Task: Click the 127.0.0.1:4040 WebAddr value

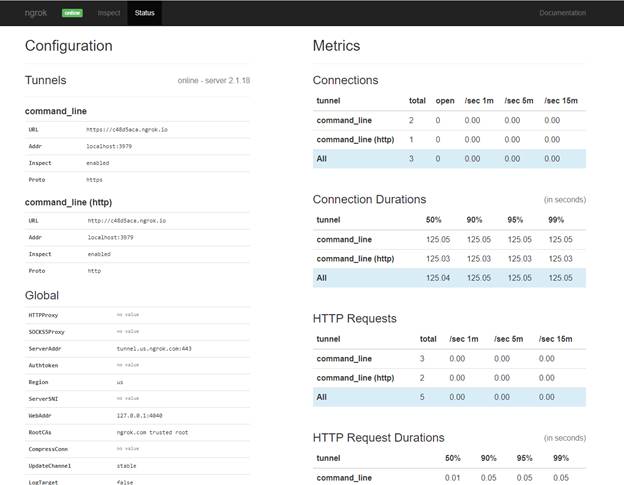Action: [x=139, y=415]
